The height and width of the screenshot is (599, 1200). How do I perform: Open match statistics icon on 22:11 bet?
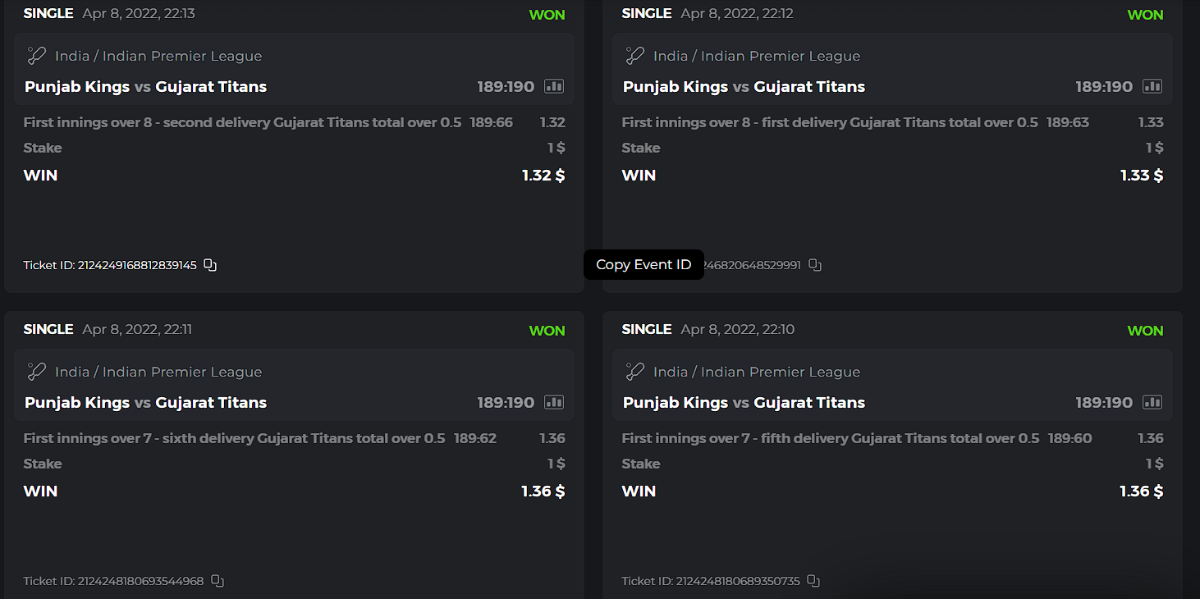click(x=554, y=403)
